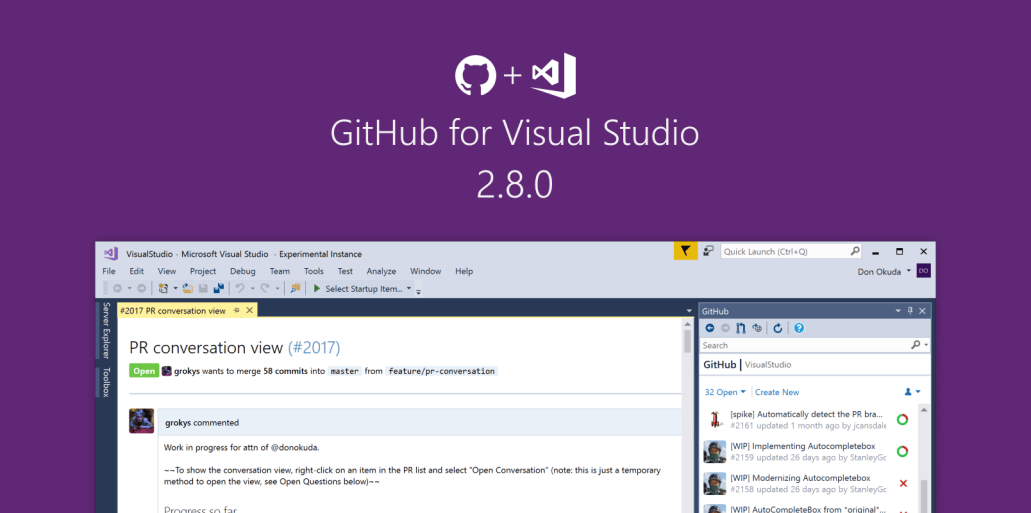Refresh the GitHub pane
Screen dimensions: 1031x513
[778, 328]
